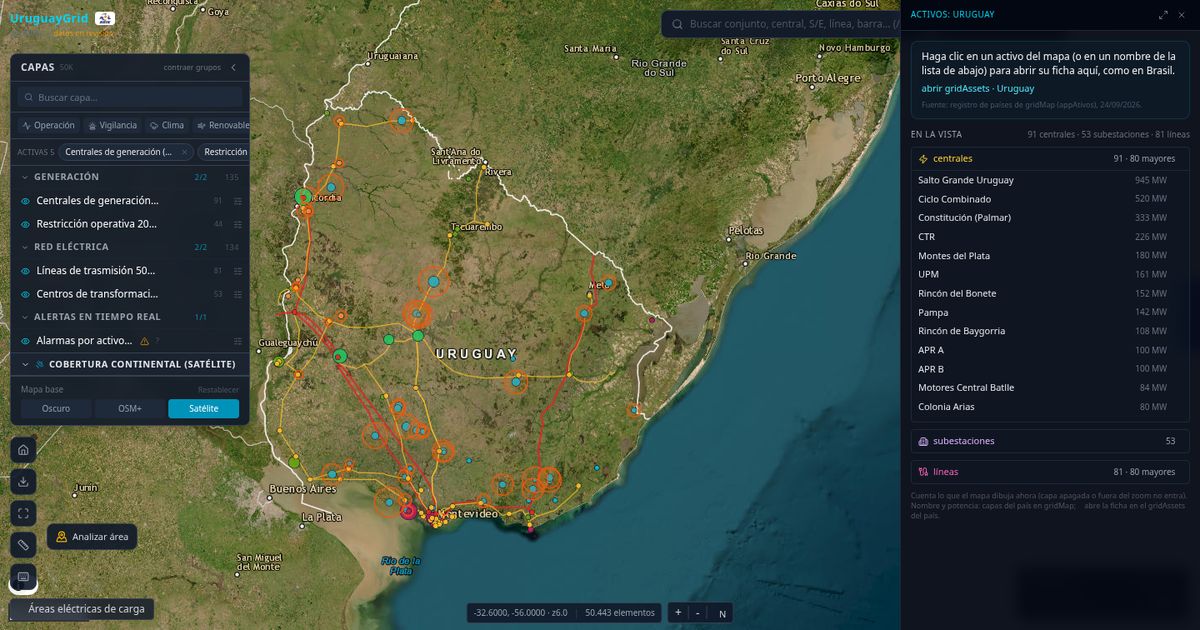Activate the fullscreen frame icon
The width and height of the screenshot is (1200, 630).
[23, 513]
